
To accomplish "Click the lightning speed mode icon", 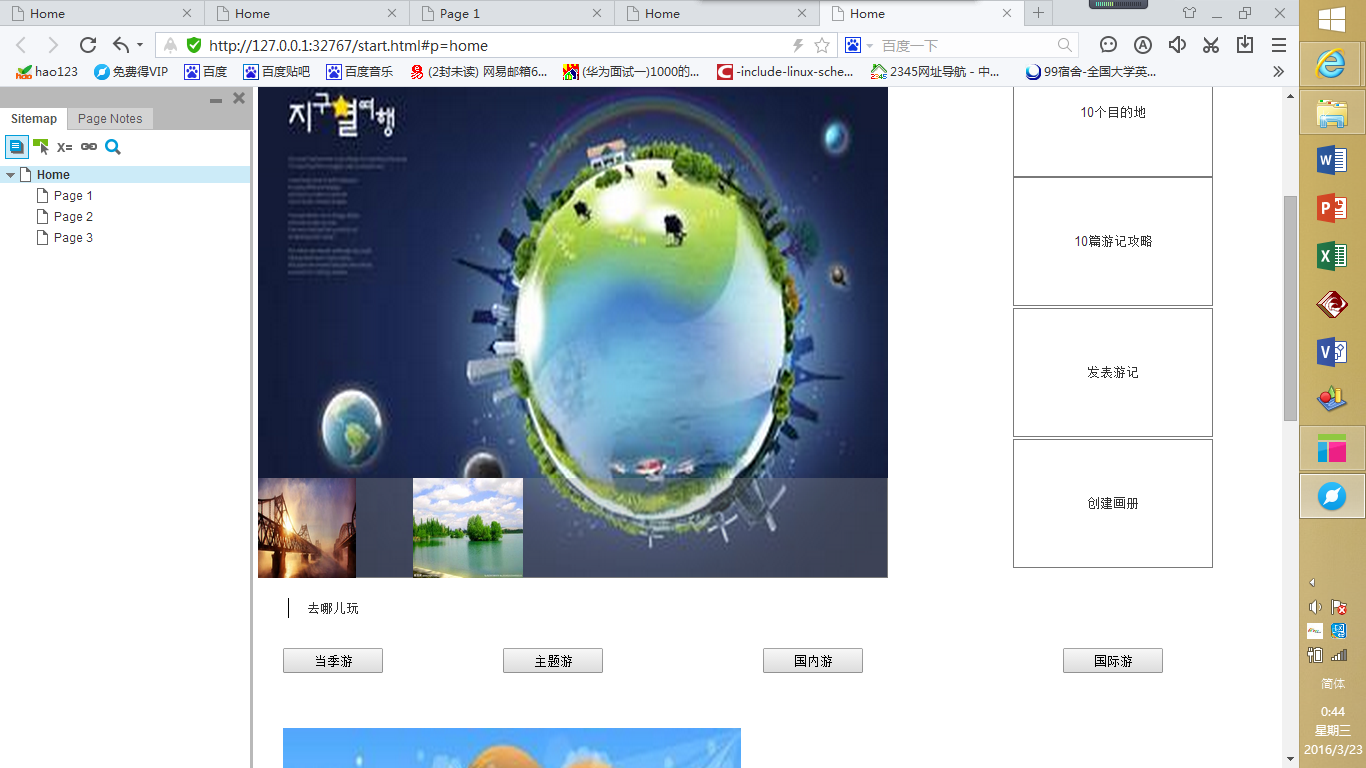I will [x=798, y=45].
